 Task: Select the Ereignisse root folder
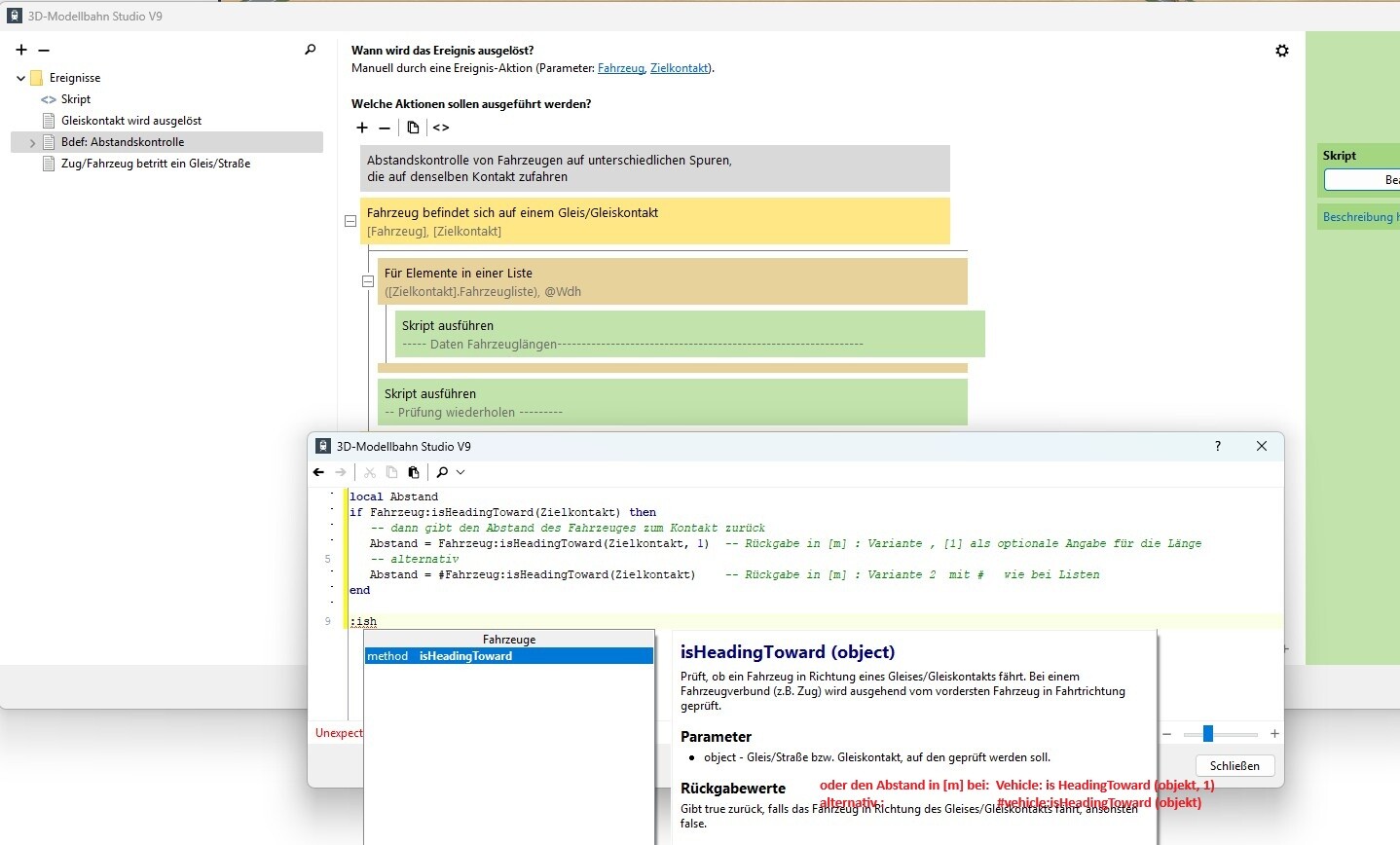coord(75,78)
